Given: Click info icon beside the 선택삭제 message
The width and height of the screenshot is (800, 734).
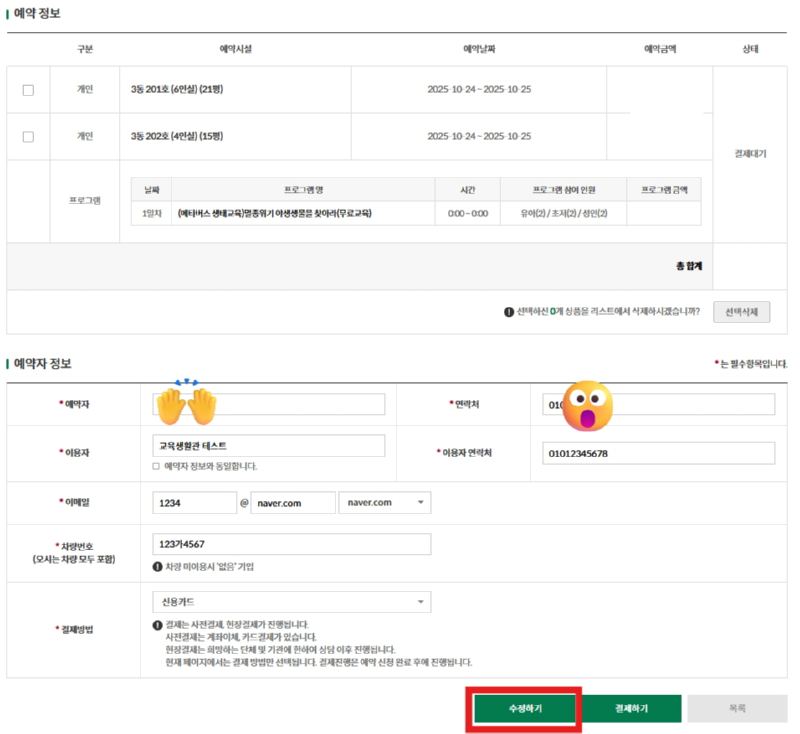Looking at the screenshot, I should (x=509, y=312).
